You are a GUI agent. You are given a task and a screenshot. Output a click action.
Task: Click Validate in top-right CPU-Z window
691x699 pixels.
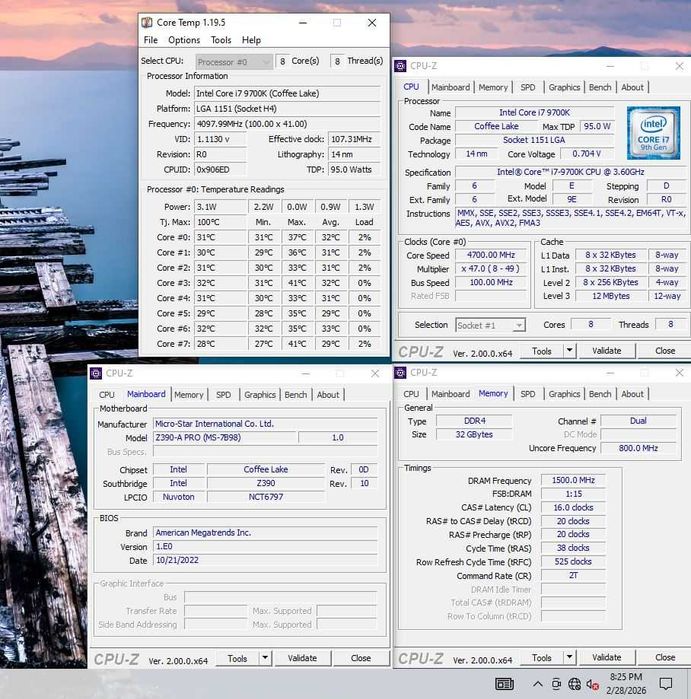[606, 351]
